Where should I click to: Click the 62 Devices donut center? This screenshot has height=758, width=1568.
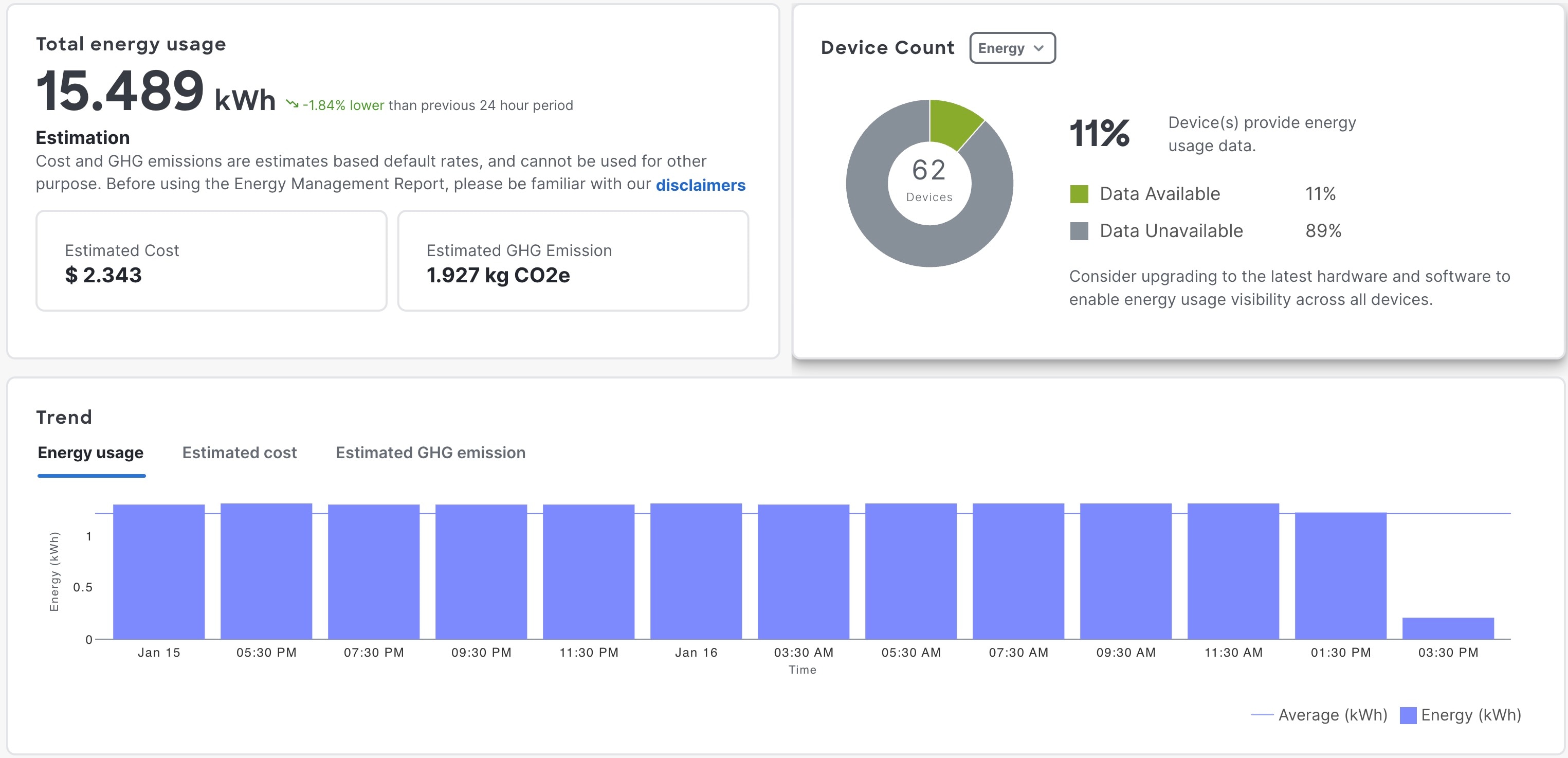click(929, 182)
